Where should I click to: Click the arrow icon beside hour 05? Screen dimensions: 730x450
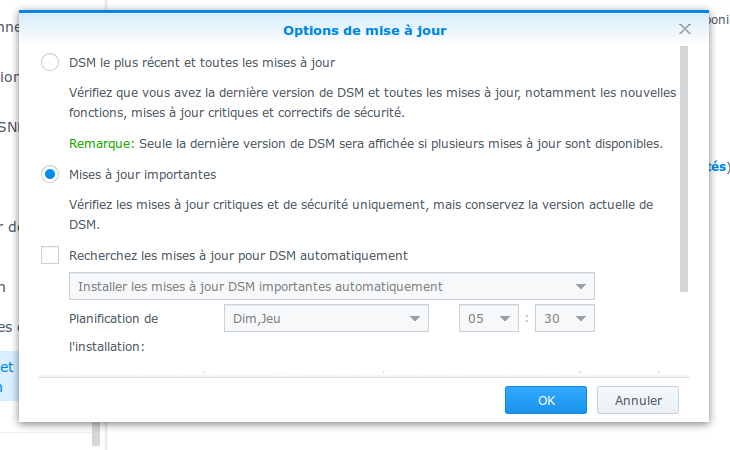pos(505,319)
